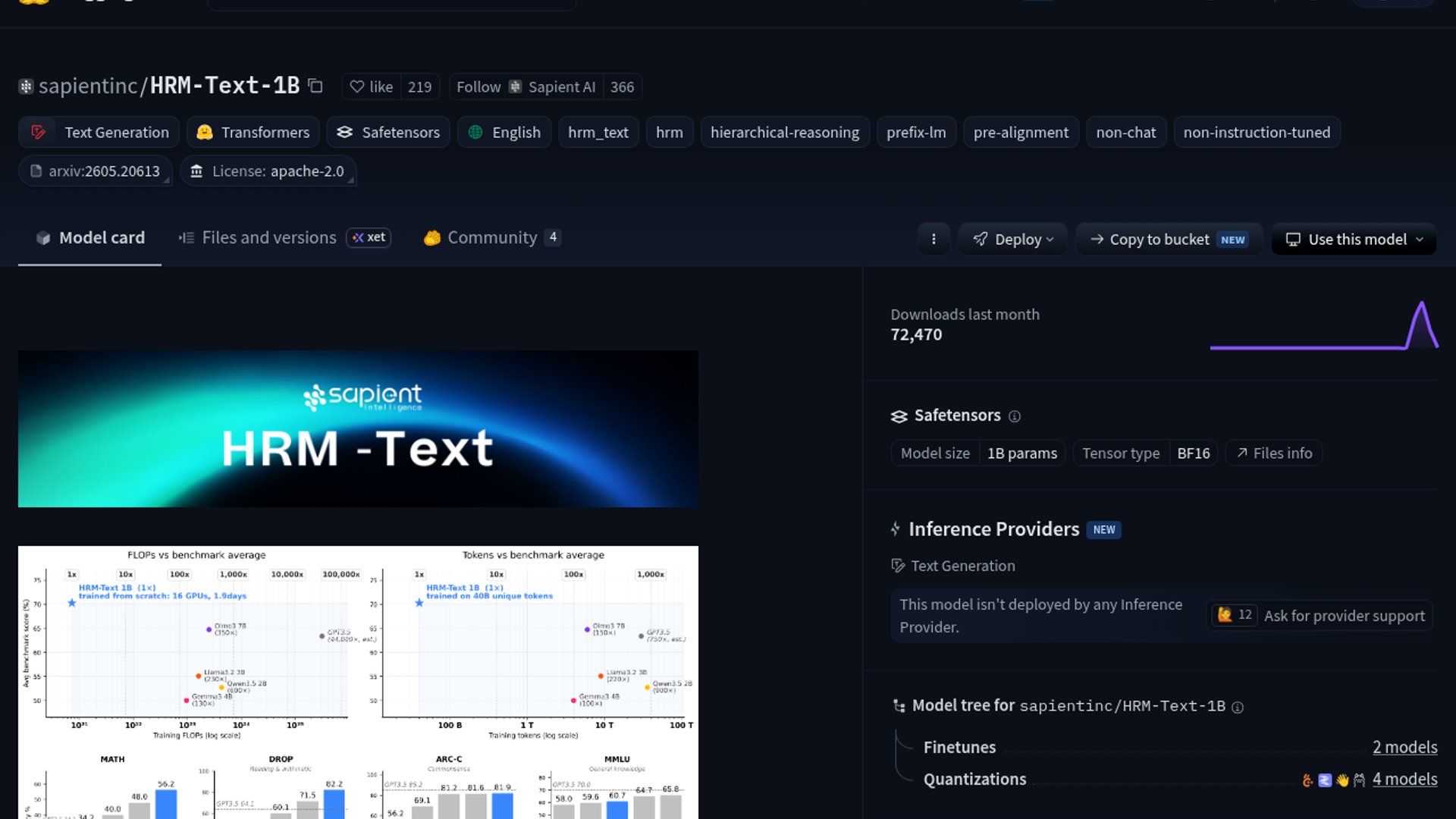Open the sapientinc organization link
Image resolution: width=1456 pixels, height=819 pixels.
88,86
